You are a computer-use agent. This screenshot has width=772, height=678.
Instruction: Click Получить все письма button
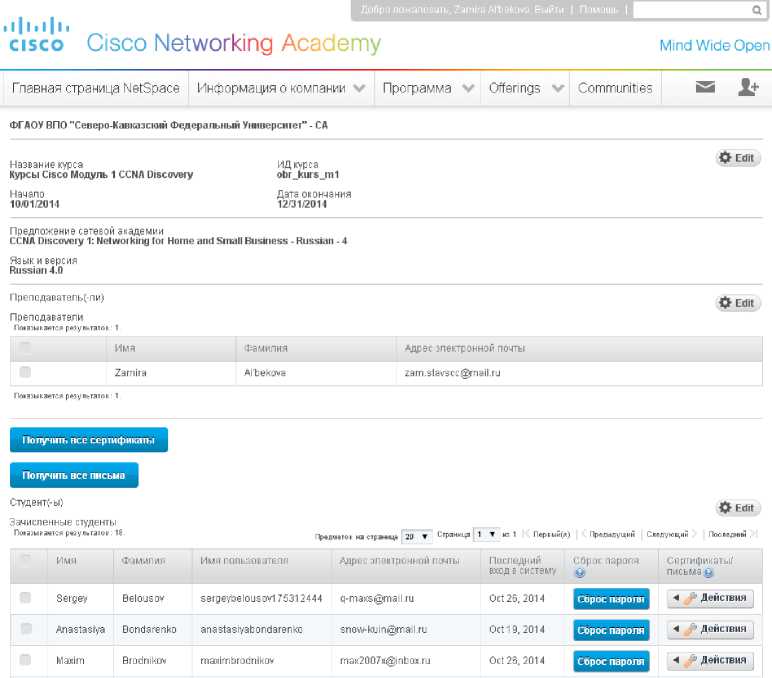[x=74, y=475]
